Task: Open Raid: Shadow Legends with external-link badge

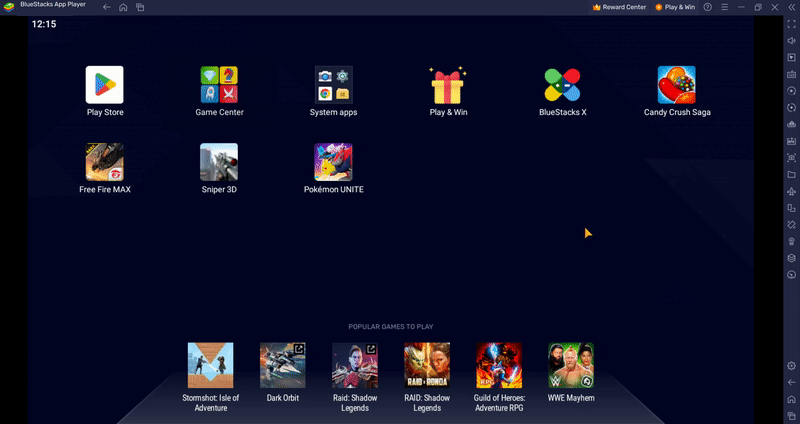Action: point(355,365)
